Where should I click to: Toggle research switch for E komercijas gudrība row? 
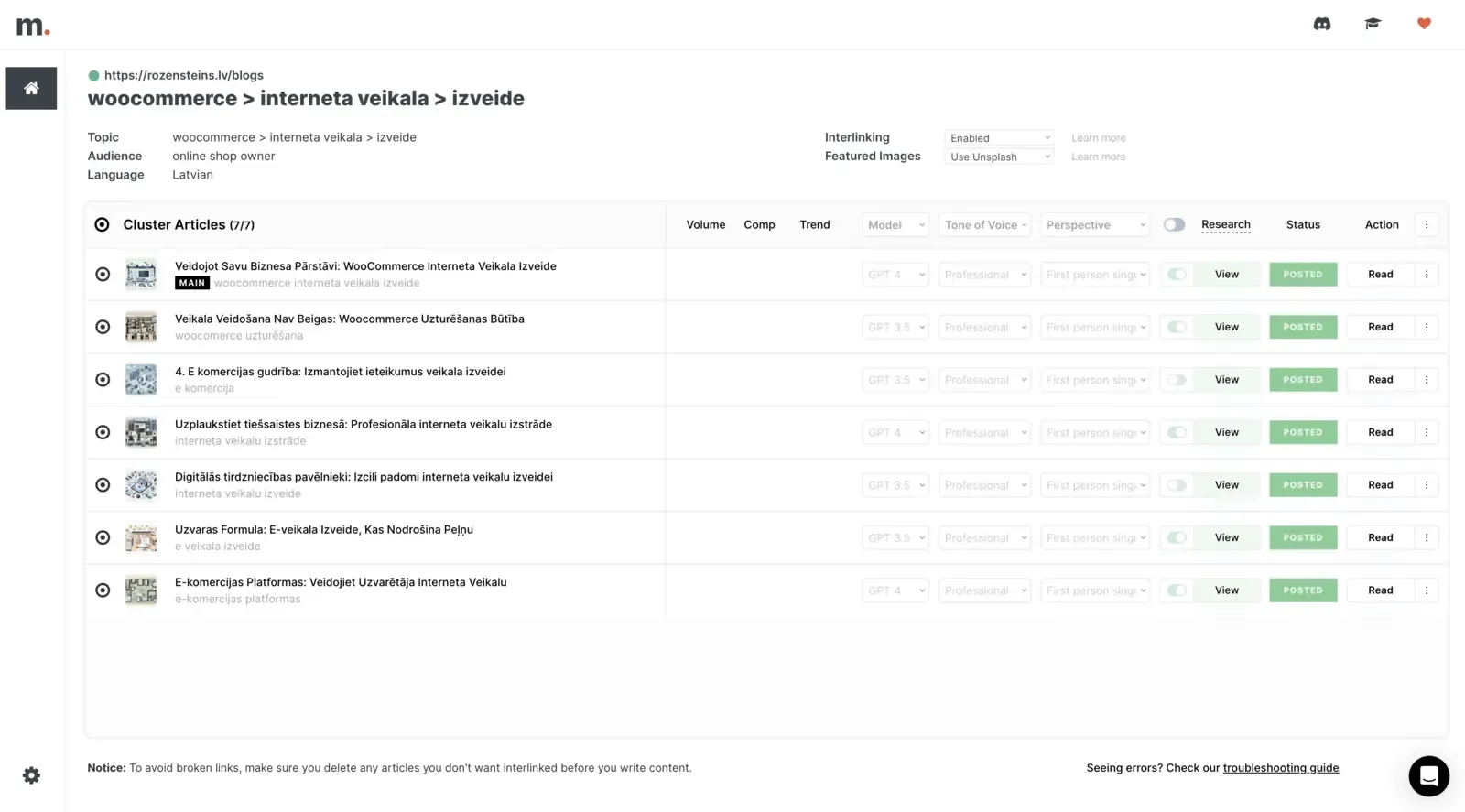click(x=1177, y=380)
